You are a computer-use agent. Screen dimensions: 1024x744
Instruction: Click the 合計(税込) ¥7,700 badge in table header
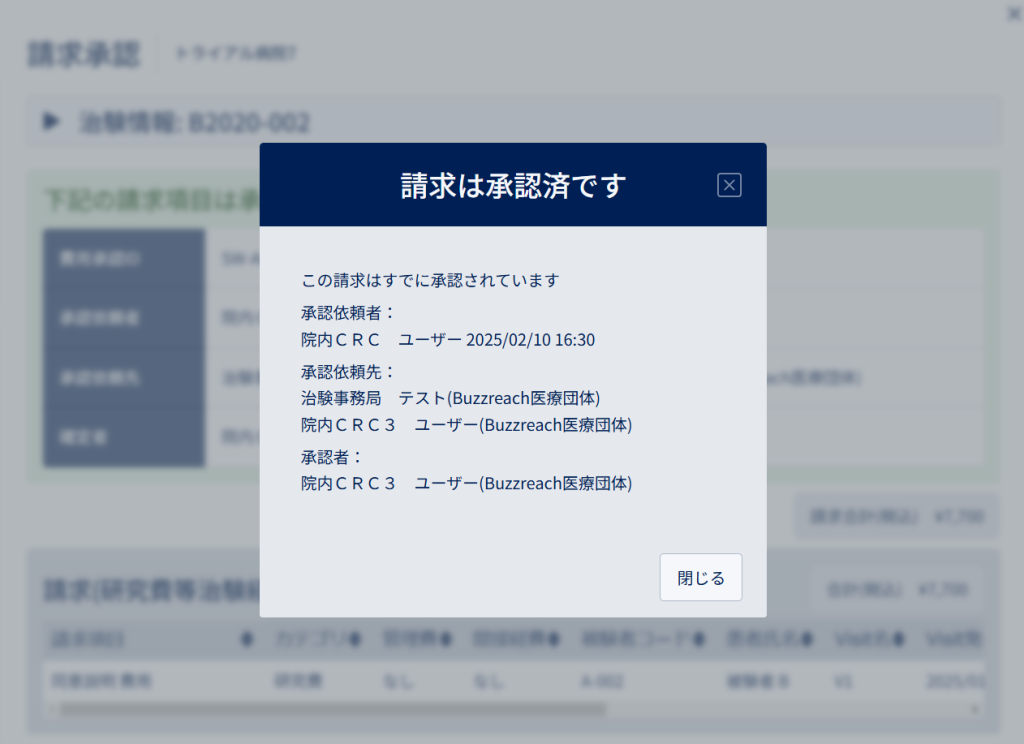click(x=897, y=590)
